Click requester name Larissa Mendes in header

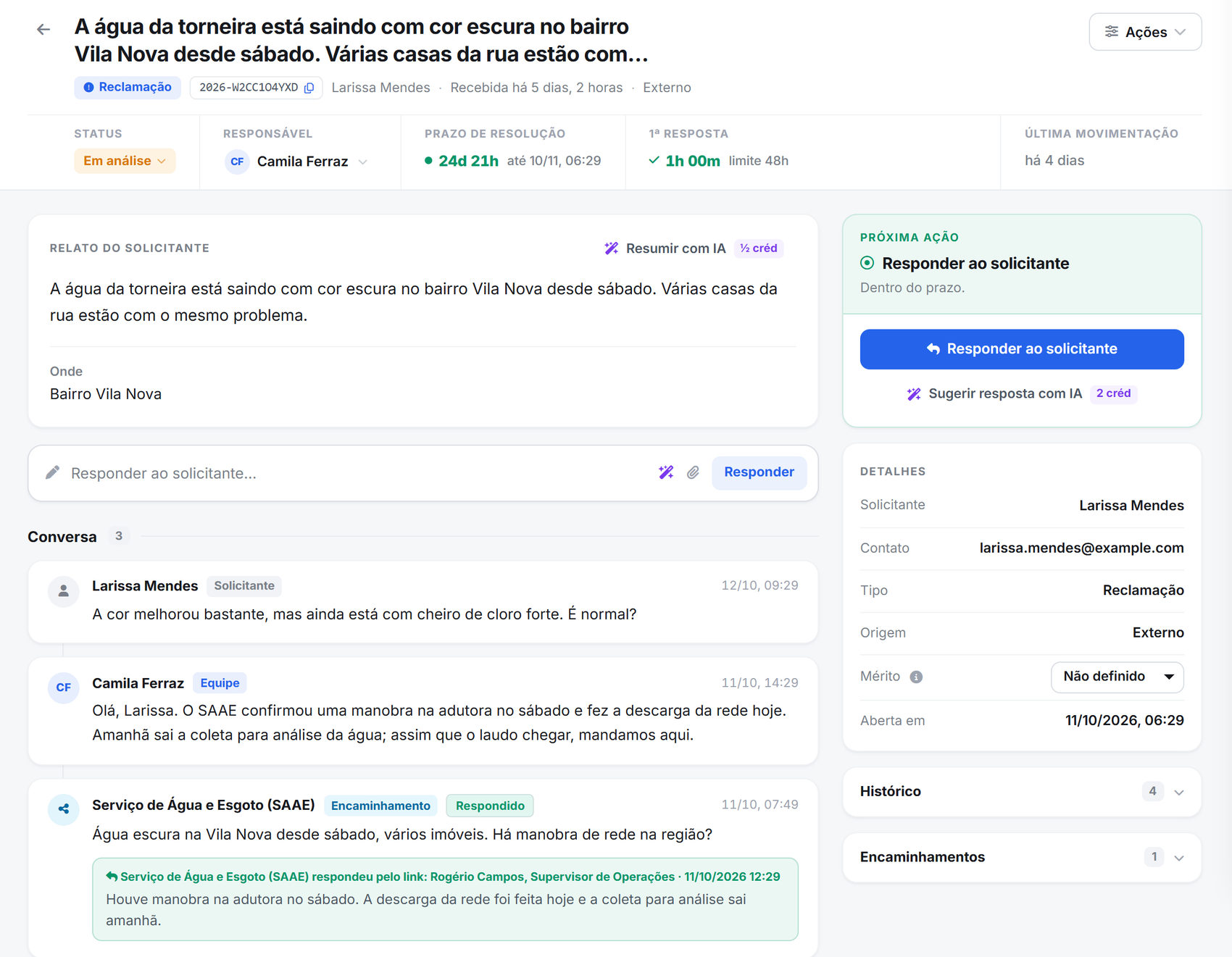[380, 88]
